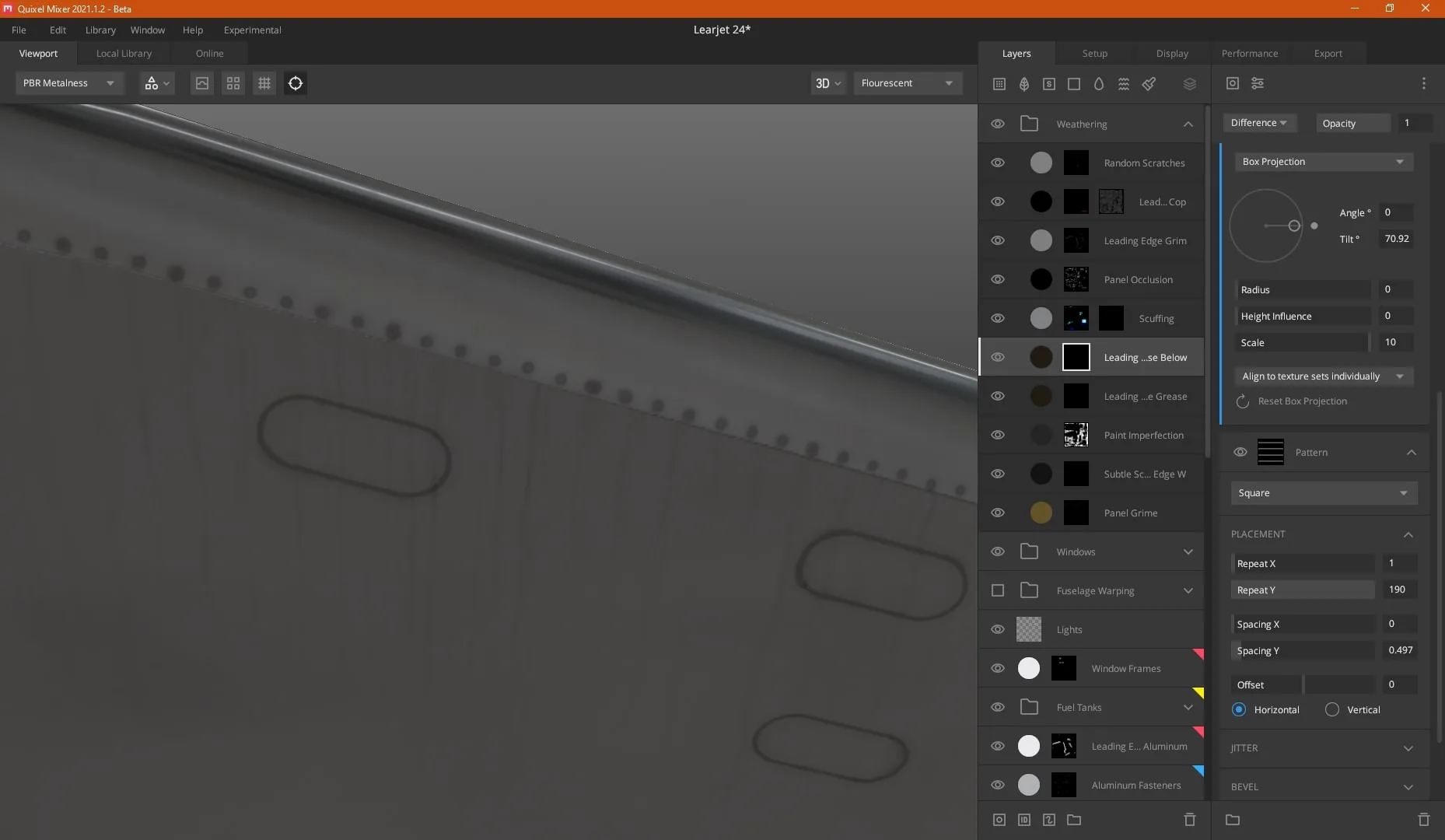
Task: Open the properties sliders icon
Action: (1258, 83)
